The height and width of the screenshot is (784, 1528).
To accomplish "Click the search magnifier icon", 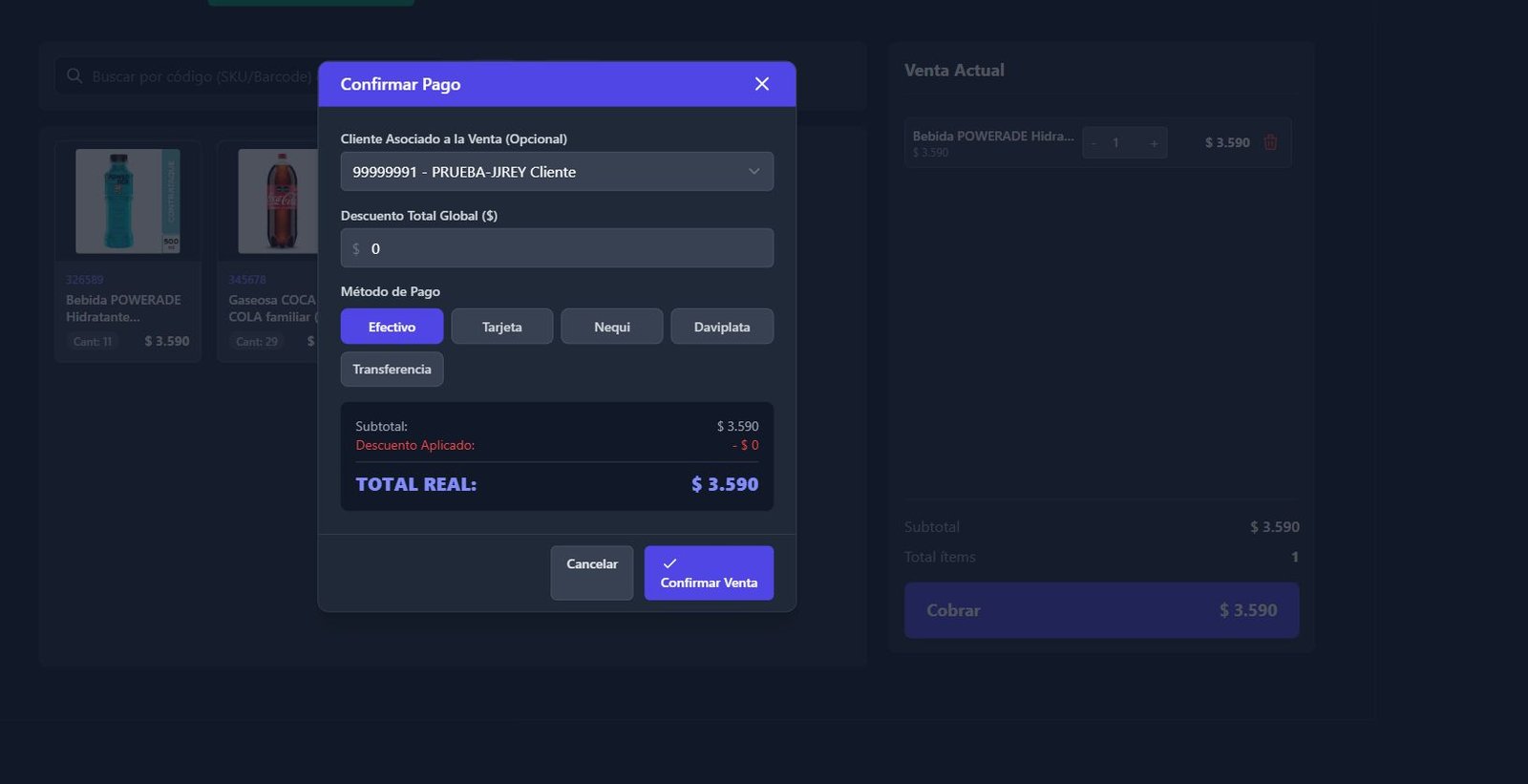I will click(x=74, y=76).
